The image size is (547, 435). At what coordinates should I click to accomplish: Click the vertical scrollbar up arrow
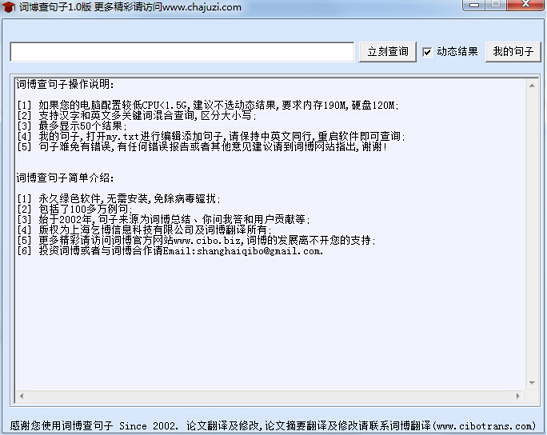532,85
